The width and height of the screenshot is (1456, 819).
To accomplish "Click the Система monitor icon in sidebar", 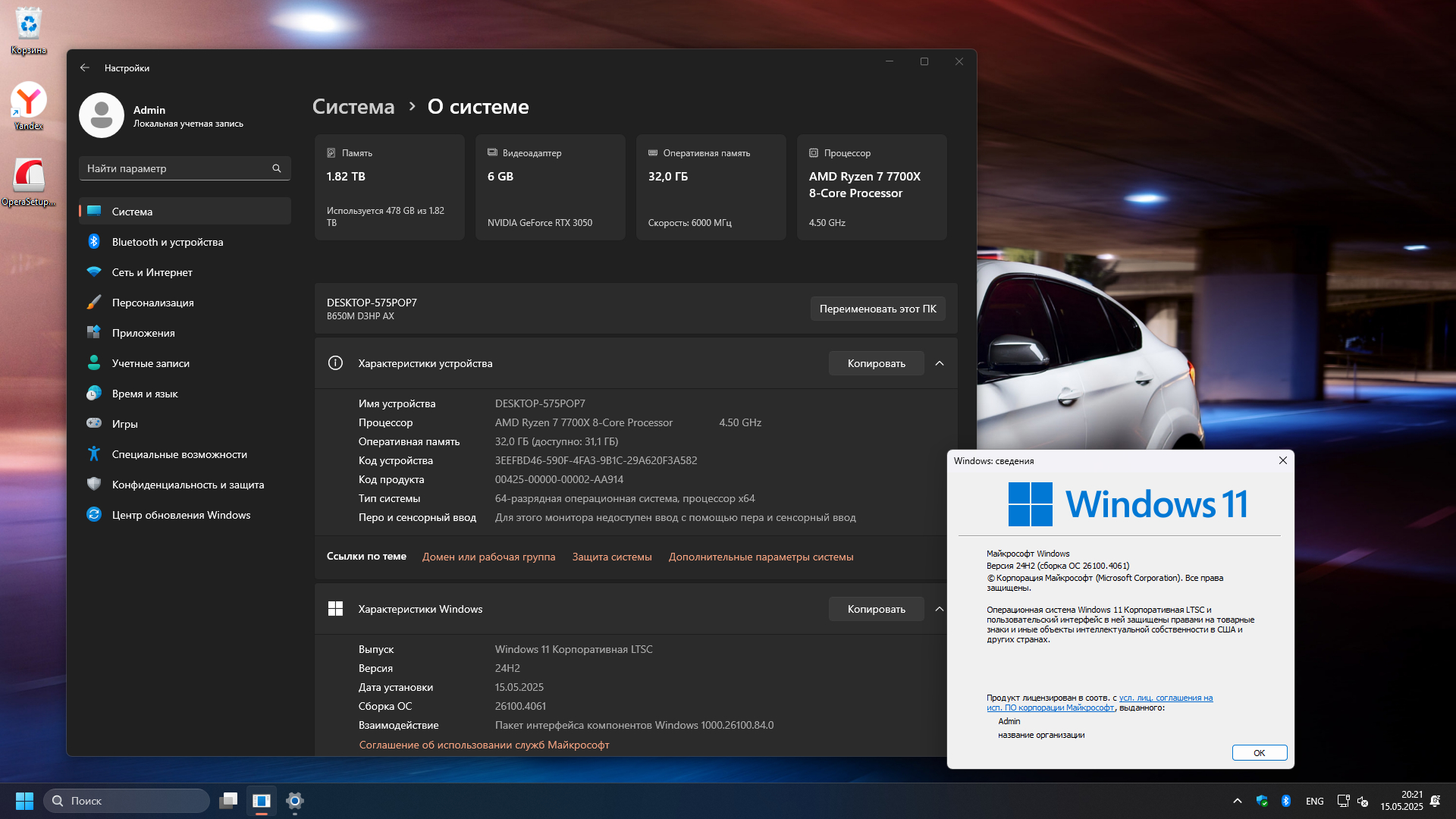I will (x=94, y=211).
